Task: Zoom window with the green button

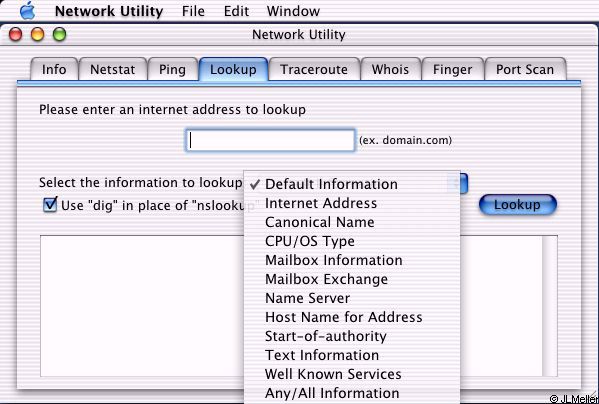Action: pyautogui.click(x=60, y=35)
